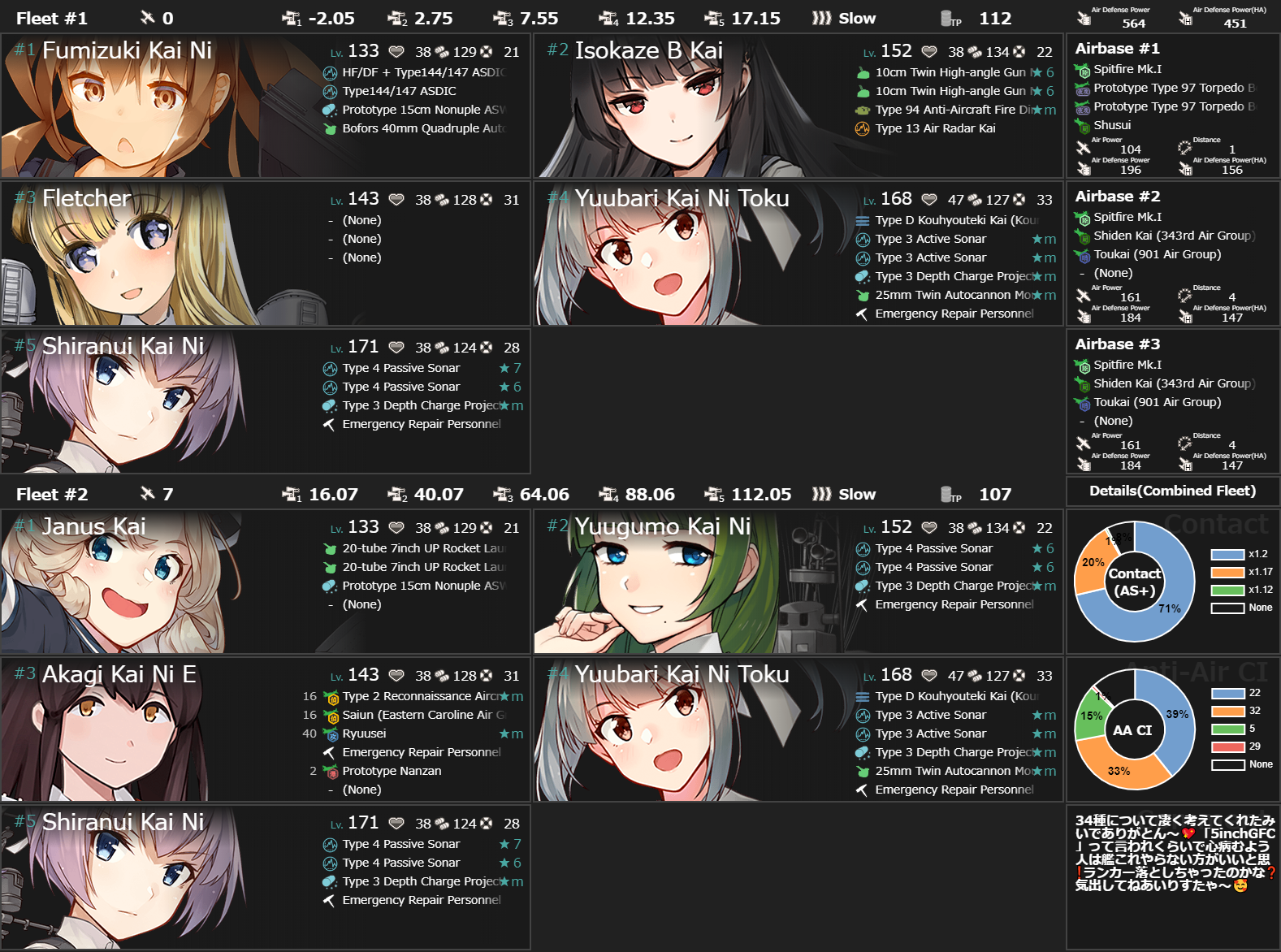Click the "Airbase #3" title
This screenshot has height=952, width=1281.
point(1118,344)
